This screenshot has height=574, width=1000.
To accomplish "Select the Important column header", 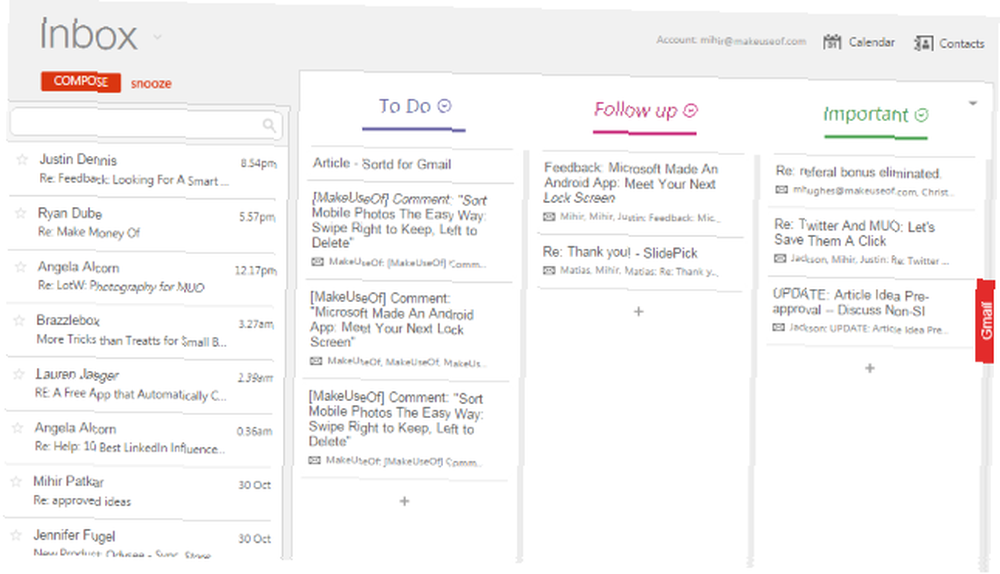I will tap(865, 114).
